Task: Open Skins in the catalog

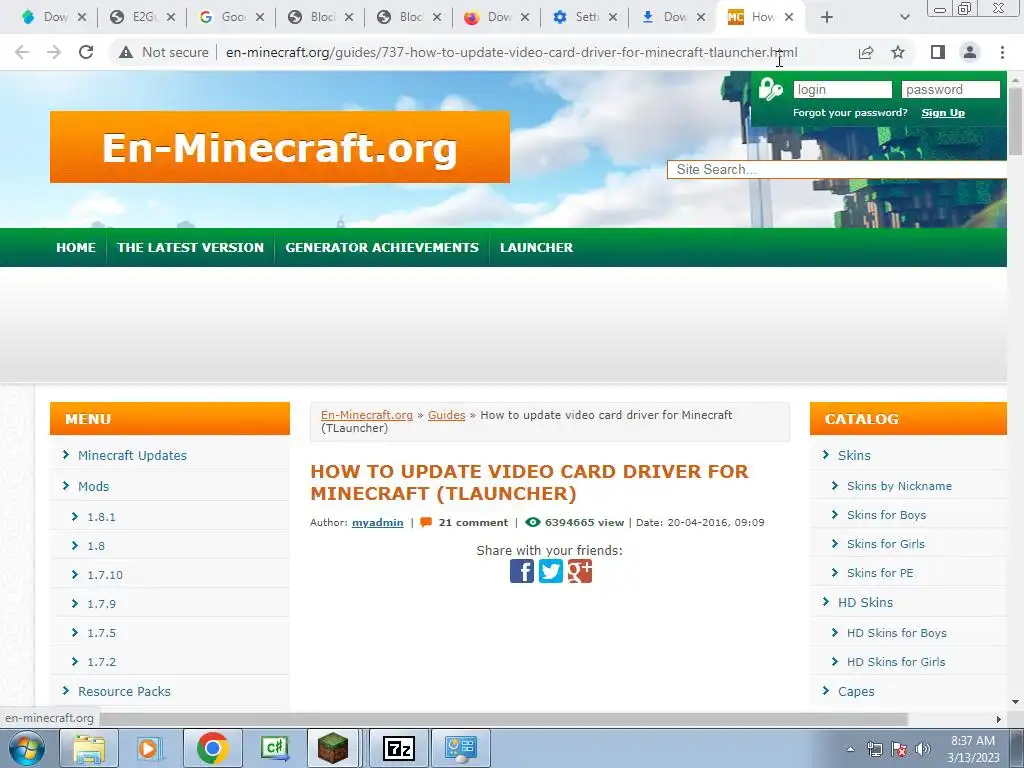Action: point(854,455)
